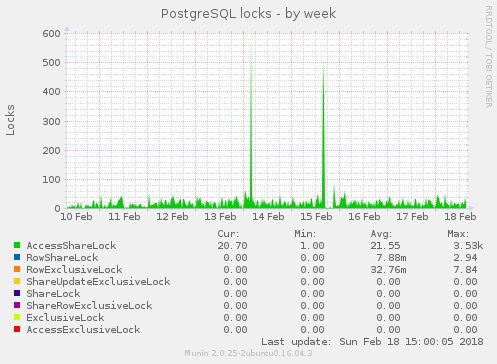Click the 10 Feb x-axis label
The width and height of the screenshot is (497, 364).
pyautogui.click(x=76, y=217)
